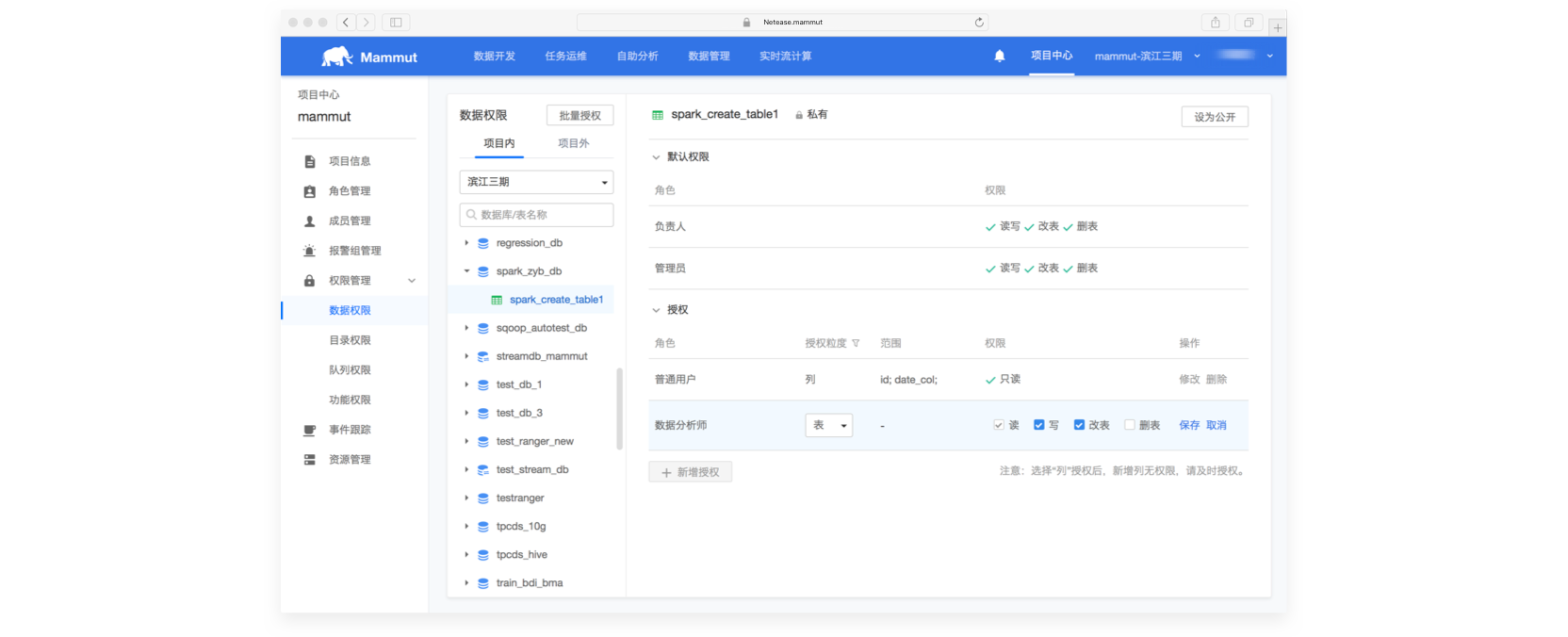
Task: Click 保存 to save the authorization
Action: coord(1188,425)
